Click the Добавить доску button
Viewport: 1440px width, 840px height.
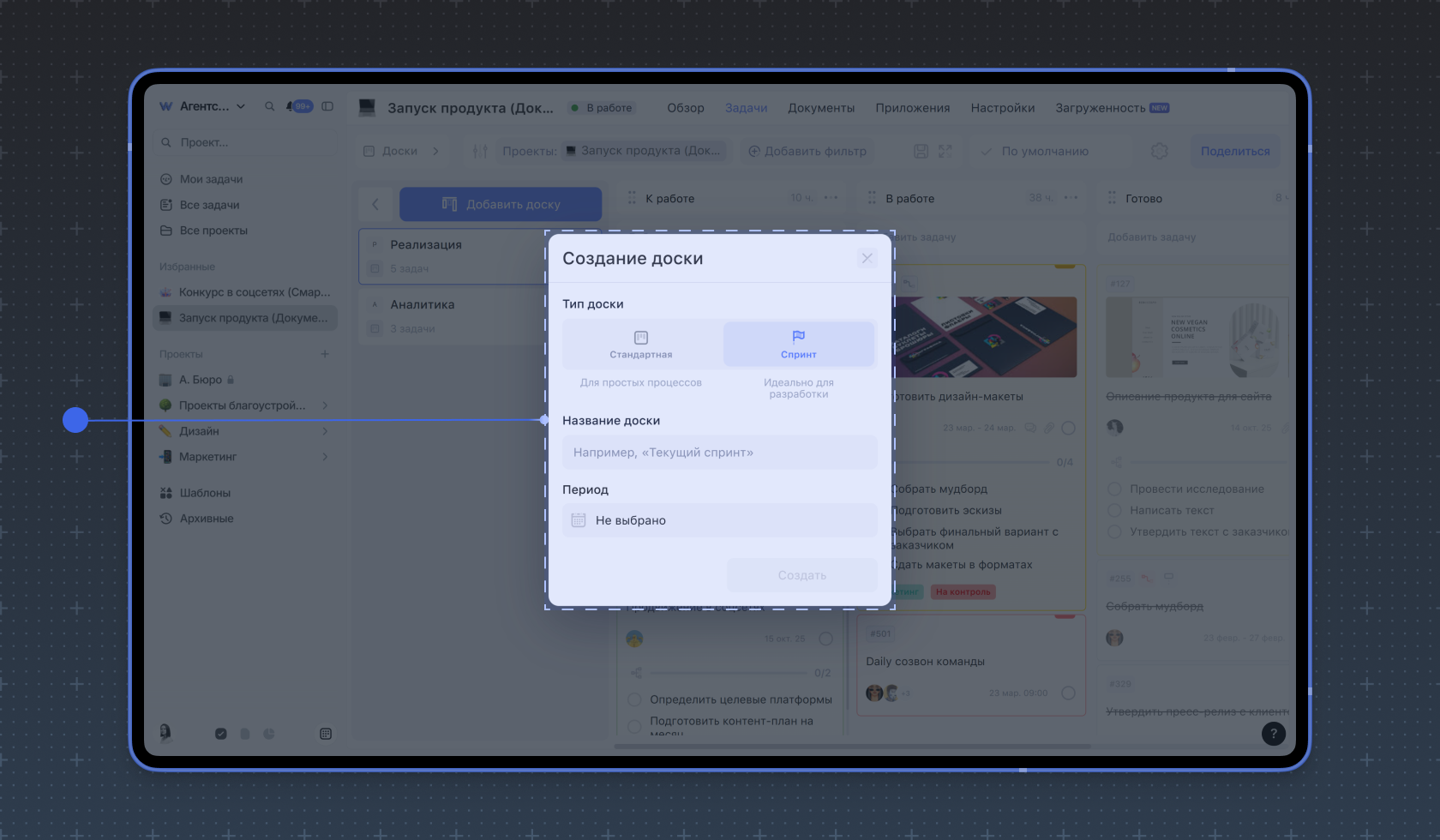coord(501,204)
